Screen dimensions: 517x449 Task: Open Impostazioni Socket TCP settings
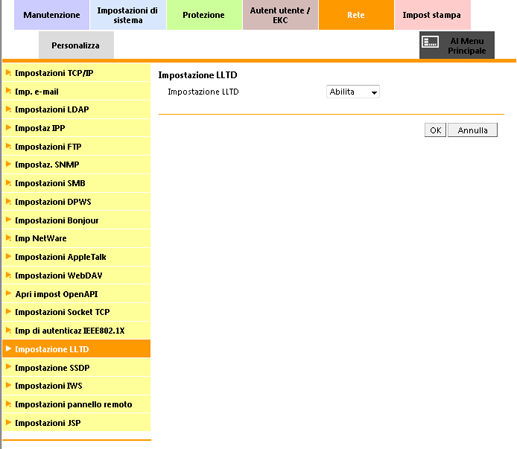pyautogui.click(x=76, y=312)
